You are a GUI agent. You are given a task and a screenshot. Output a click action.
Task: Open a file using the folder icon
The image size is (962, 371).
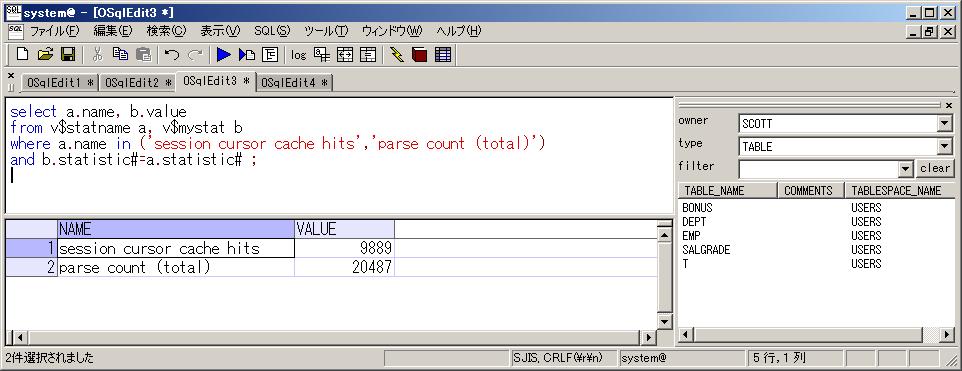[x=45, y=55]
